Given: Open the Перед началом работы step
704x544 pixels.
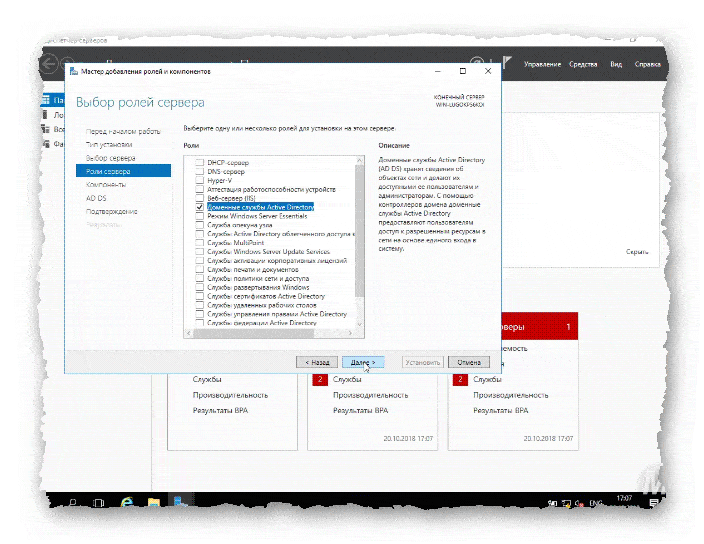Looking at the screenshot, I should pyautogui.click(x=123, y=132).
